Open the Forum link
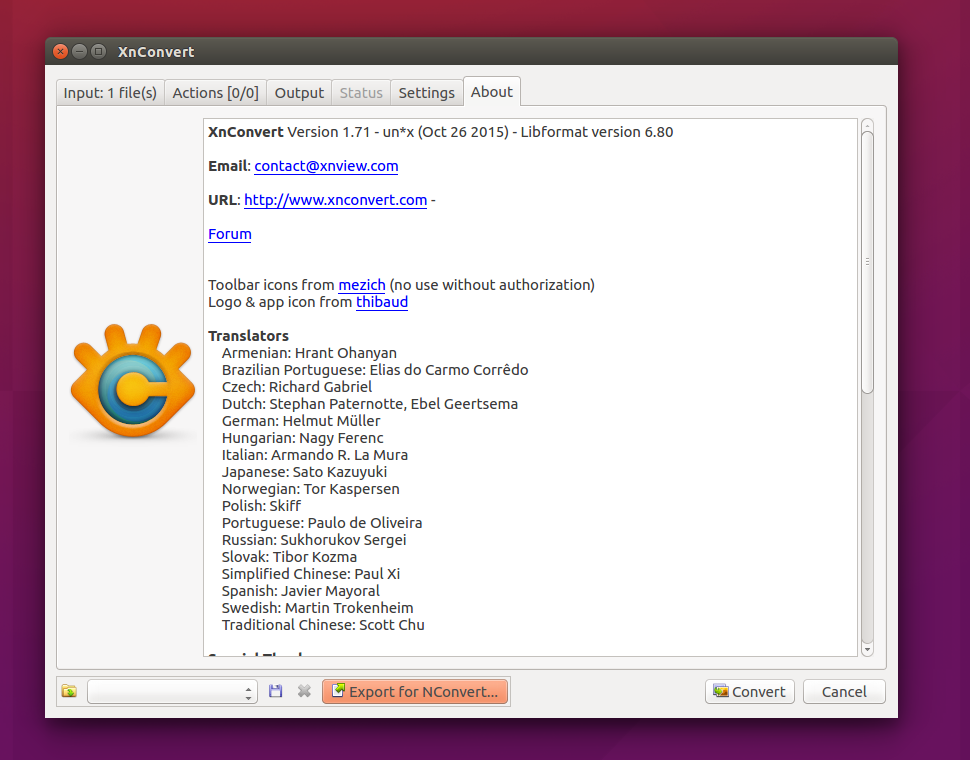Viewport: 970px width, 760px height. [x=230, y=234]
